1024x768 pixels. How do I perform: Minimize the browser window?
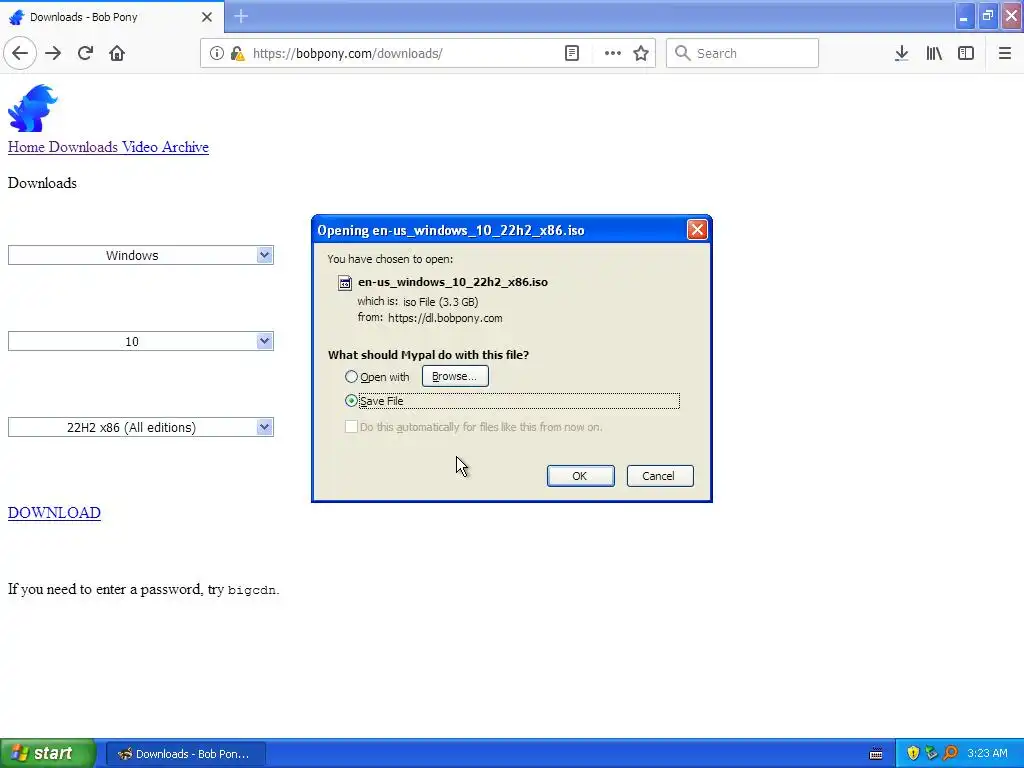click(x=964, y=17)
